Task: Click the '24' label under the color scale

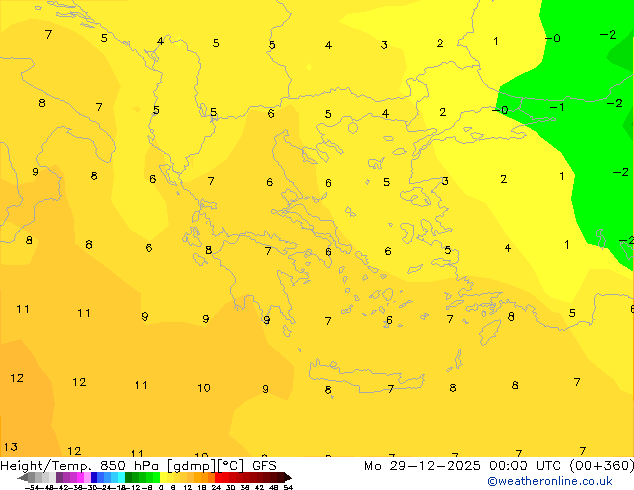Action: coord(216,488)
